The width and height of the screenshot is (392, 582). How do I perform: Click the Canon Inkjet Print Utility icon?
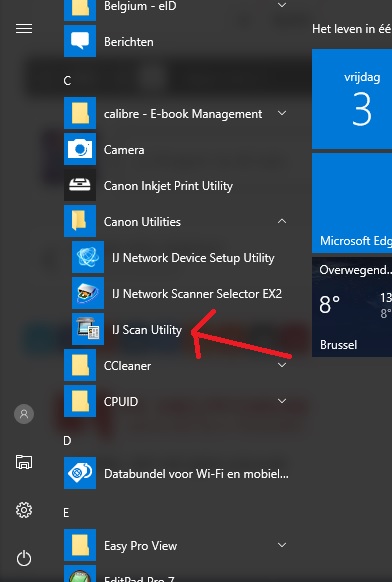[x=80, y=185]
